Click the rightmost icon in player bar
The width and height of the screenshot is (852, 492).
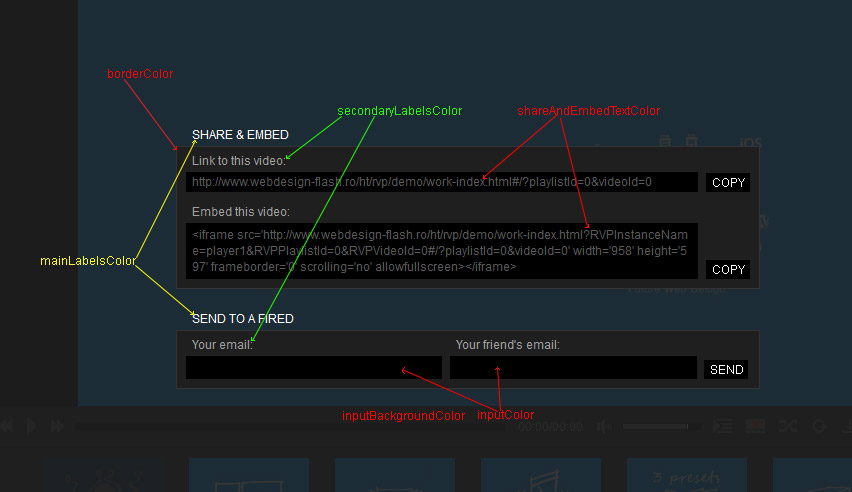pyautogui.click(x=846, y=426)
